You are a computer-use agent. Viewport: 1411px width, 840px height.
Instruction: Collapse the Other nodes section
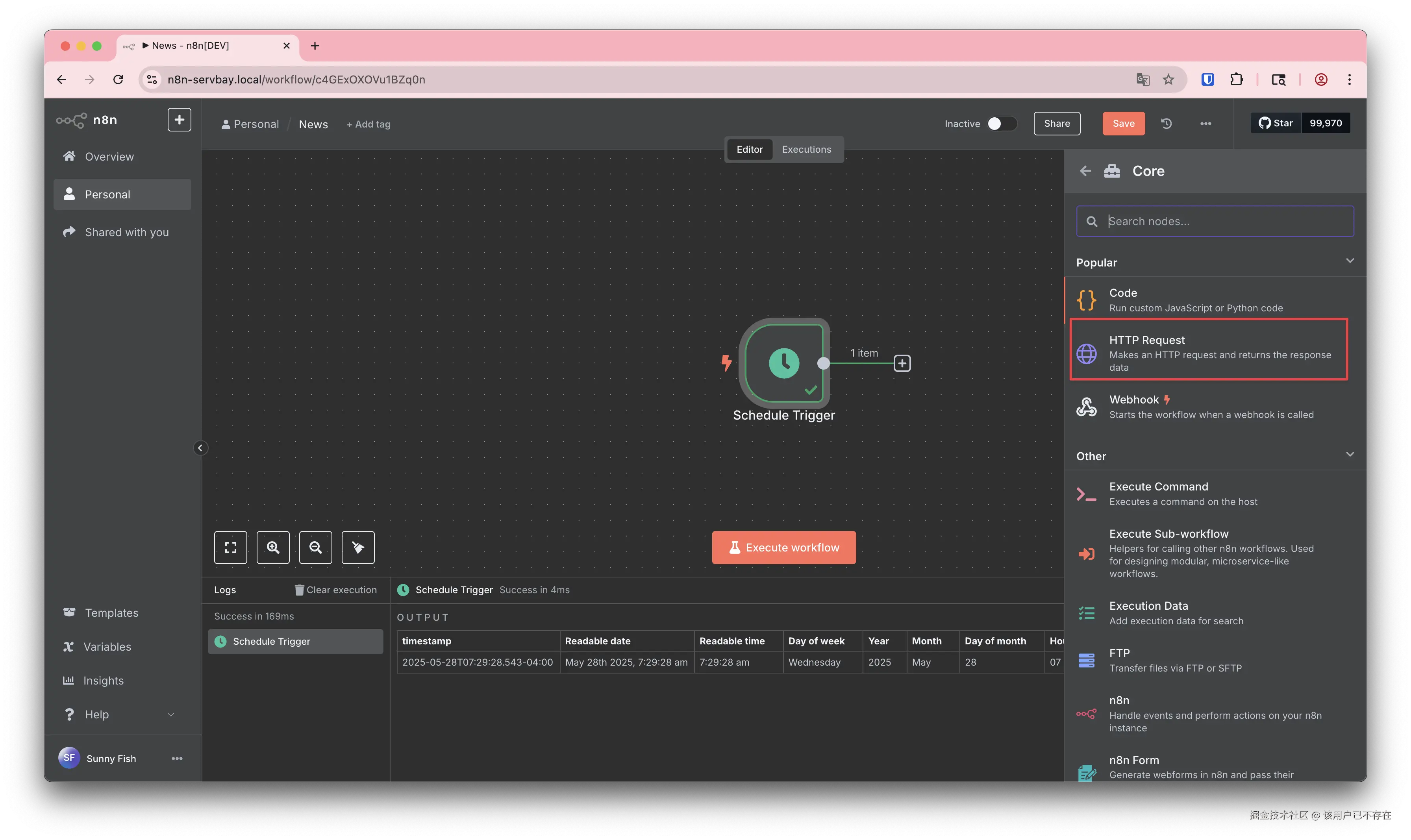[1350, 455]
